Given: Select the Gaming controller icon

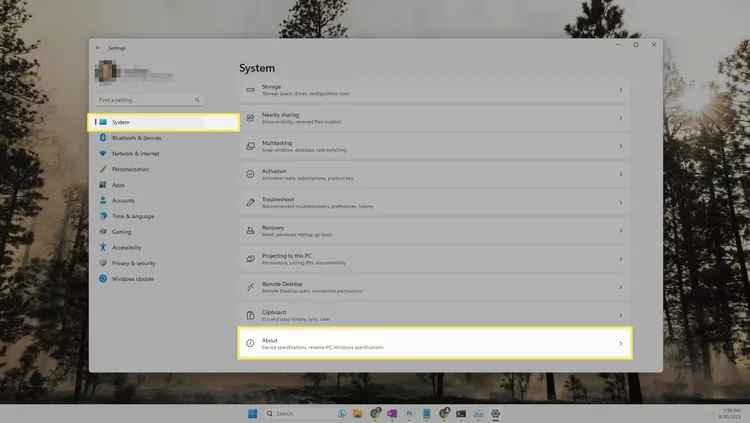Looking at the screenshot, I should point(103,232).
